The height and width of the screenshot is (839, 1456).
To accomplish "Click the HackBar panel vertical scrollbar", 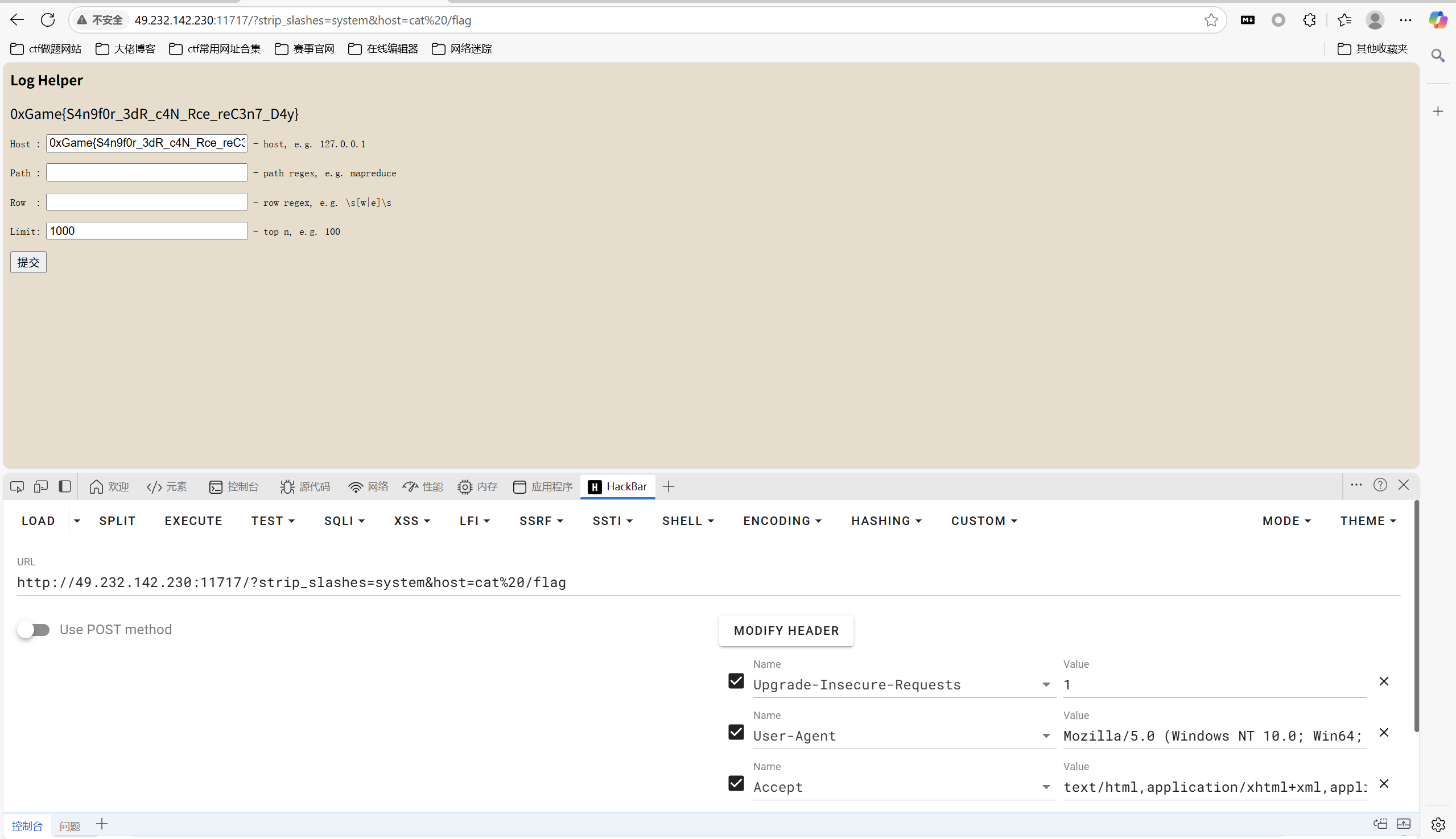I will pyautogui.click(x=1417, y=617).
